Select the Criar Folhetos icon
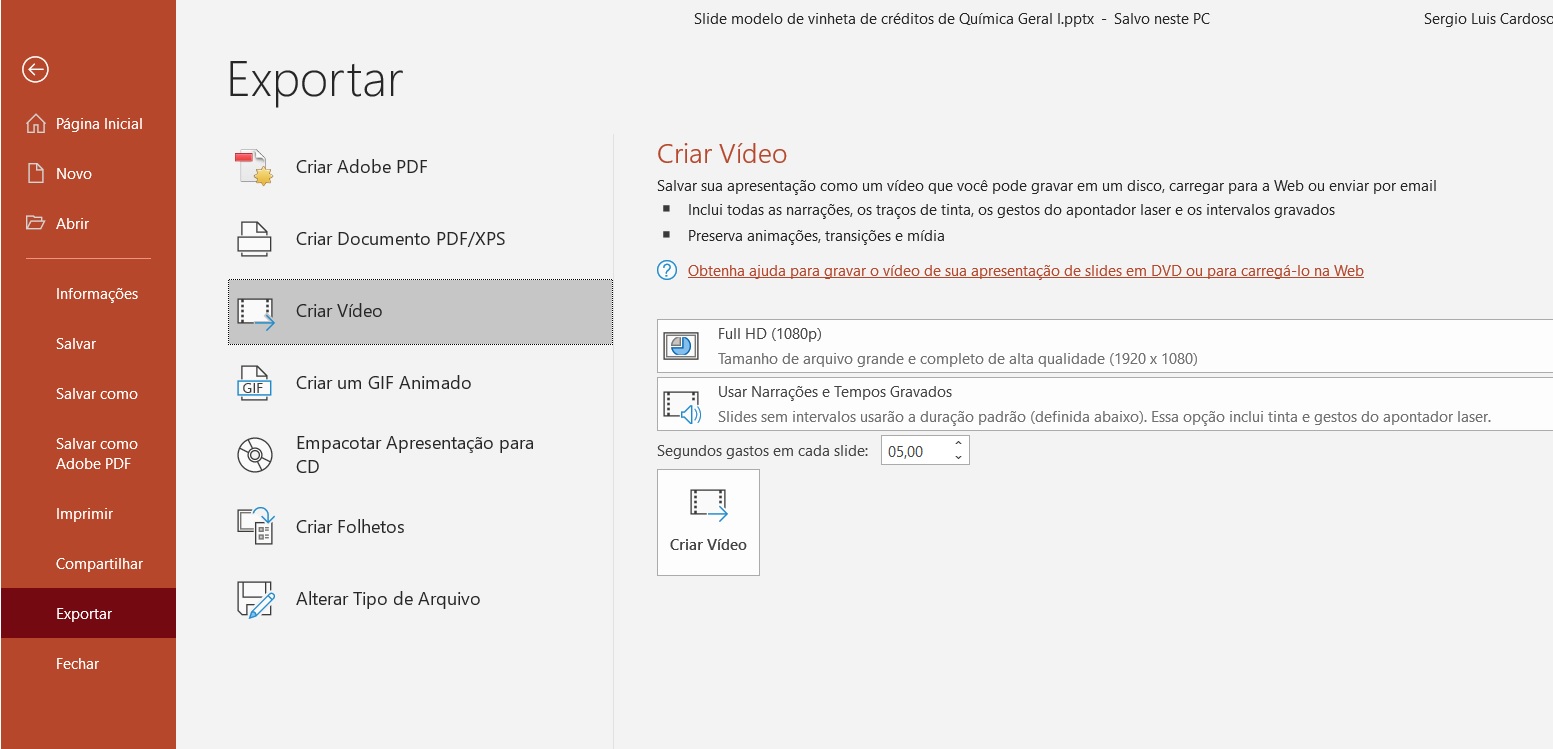The image size is (1553, 749). point(254,527)
